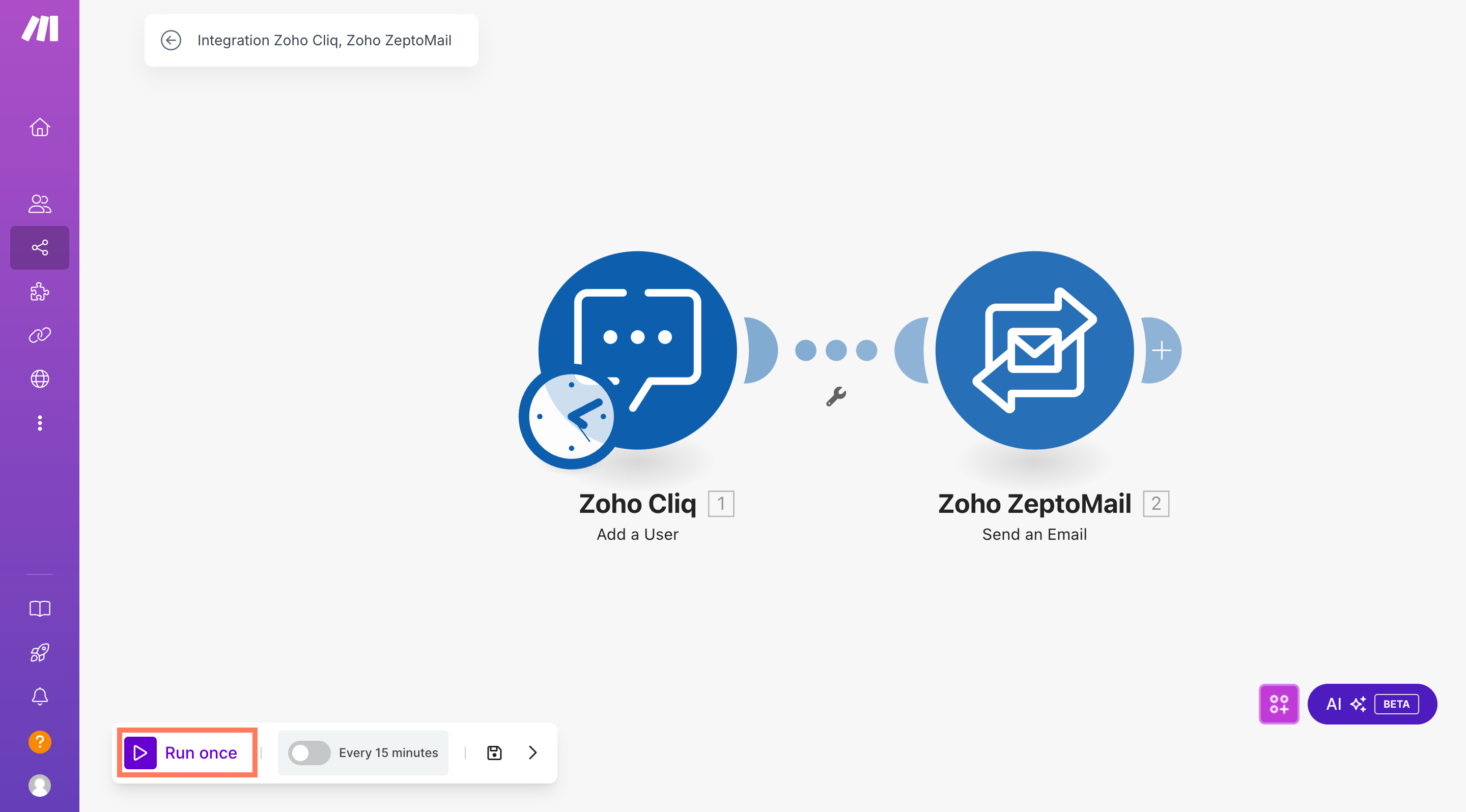This screenshot has width=1466, height=812.
Task: Open the Team members sidebar icon
Action: coord(39,204)
